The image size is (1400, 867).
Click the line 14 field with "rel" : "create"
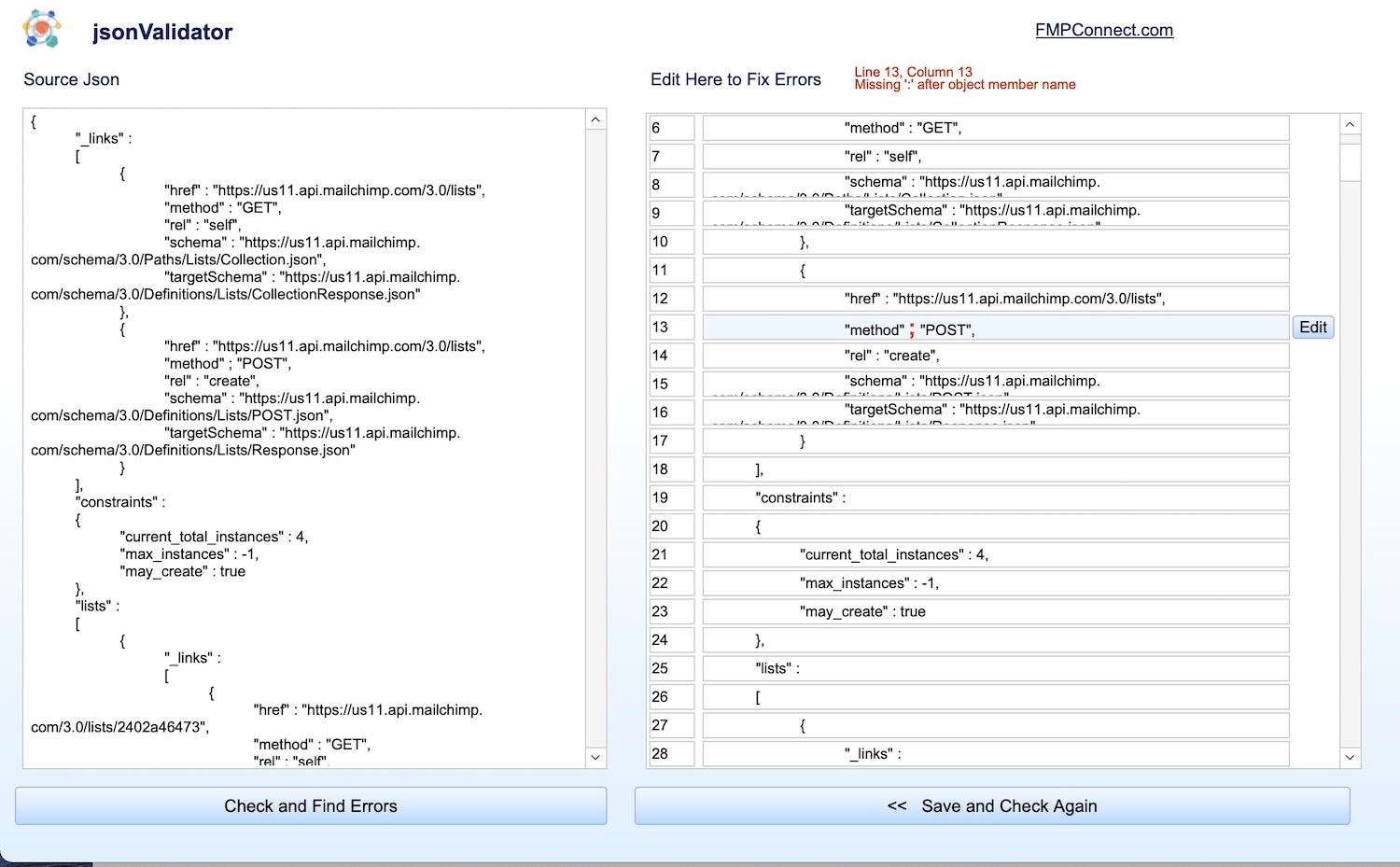(996, 356)
